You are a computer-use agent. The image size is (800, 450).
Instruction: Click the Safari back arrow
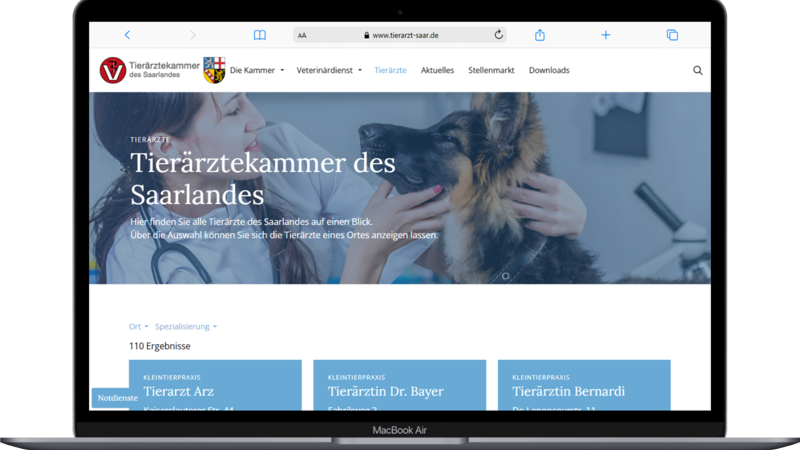point(127,35)
